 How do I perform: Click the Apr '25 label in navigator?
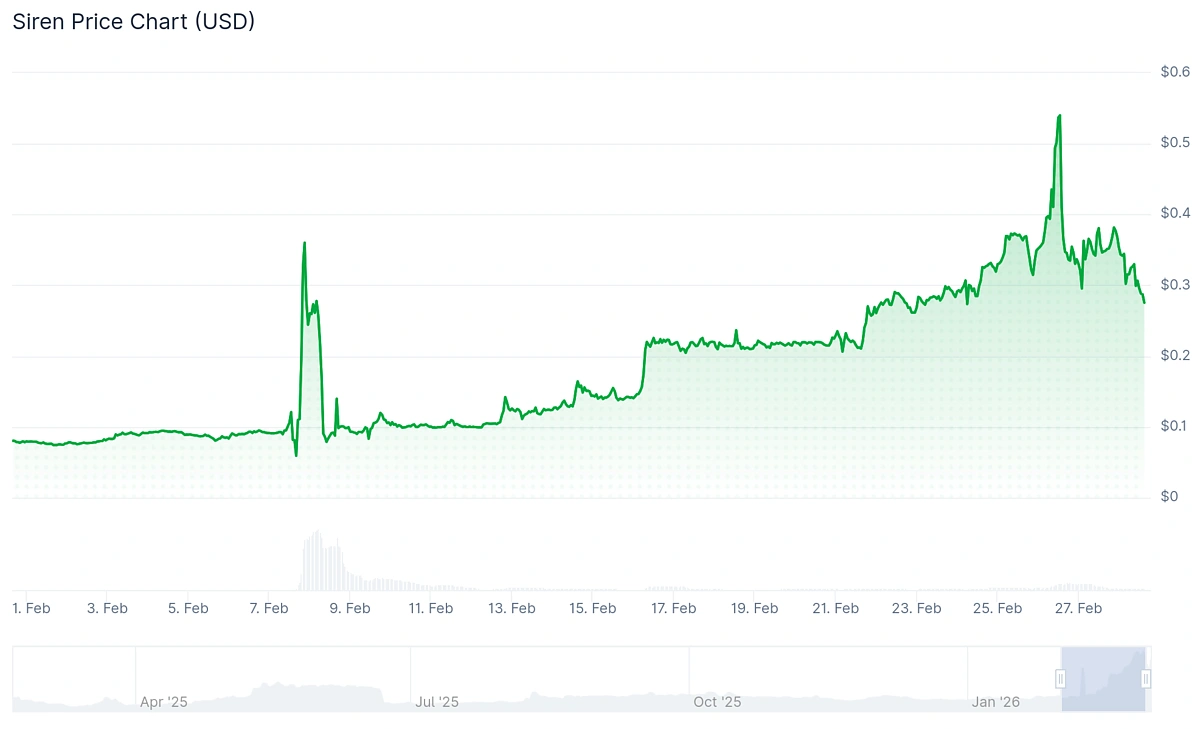pyautogui.click(x=164, y=702)
